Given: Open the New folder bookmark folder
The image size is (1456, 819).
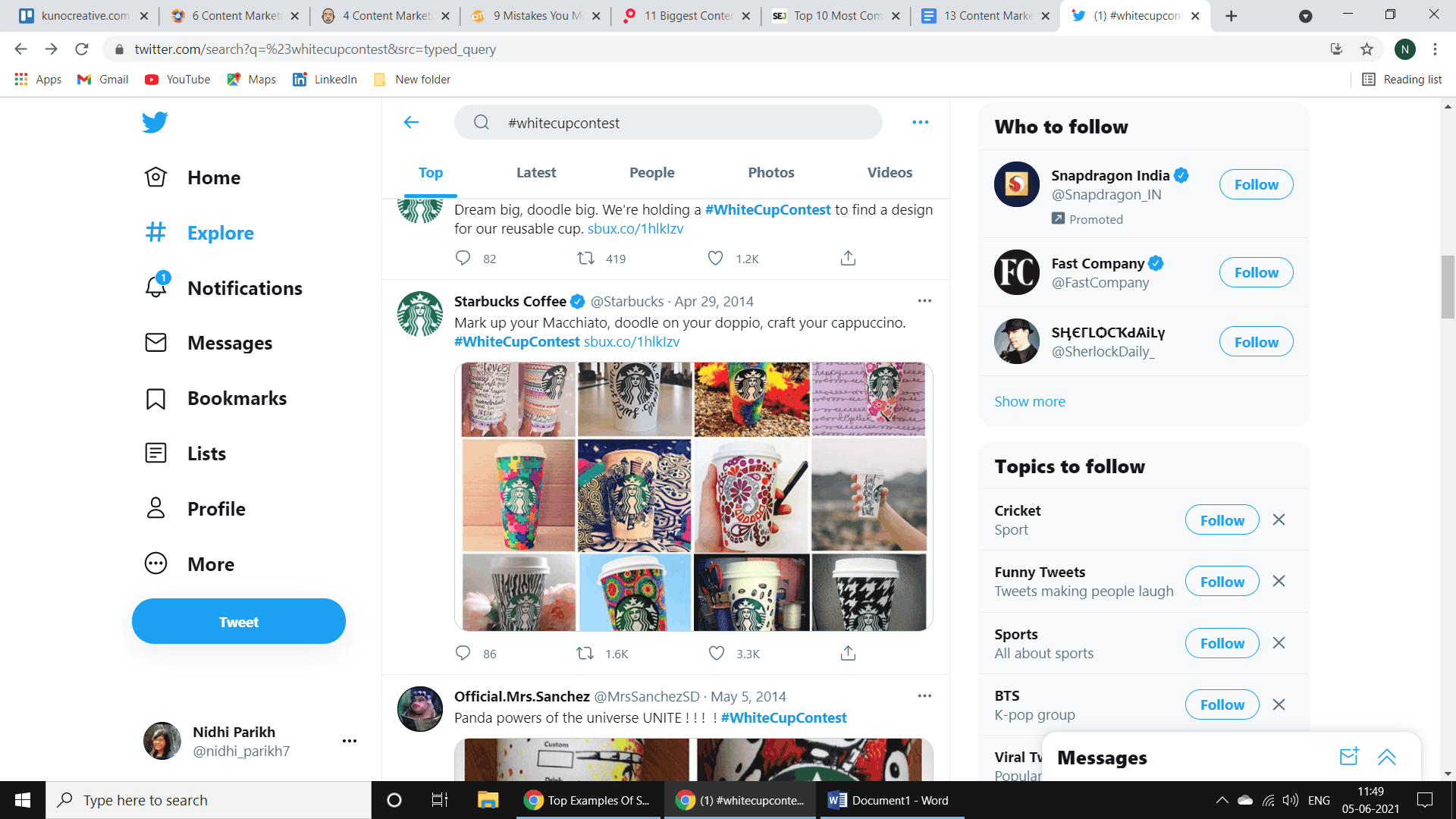Looking at the screenshot, I should tap(412, 80).
